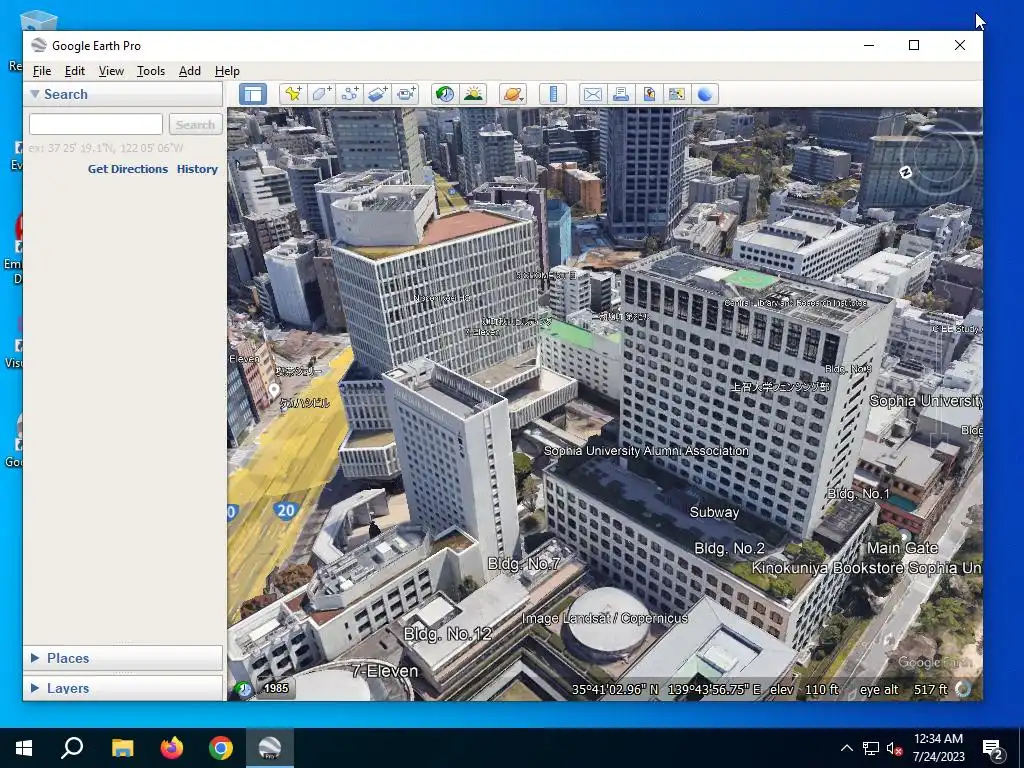Open the View menu

[x=111, y=71]
